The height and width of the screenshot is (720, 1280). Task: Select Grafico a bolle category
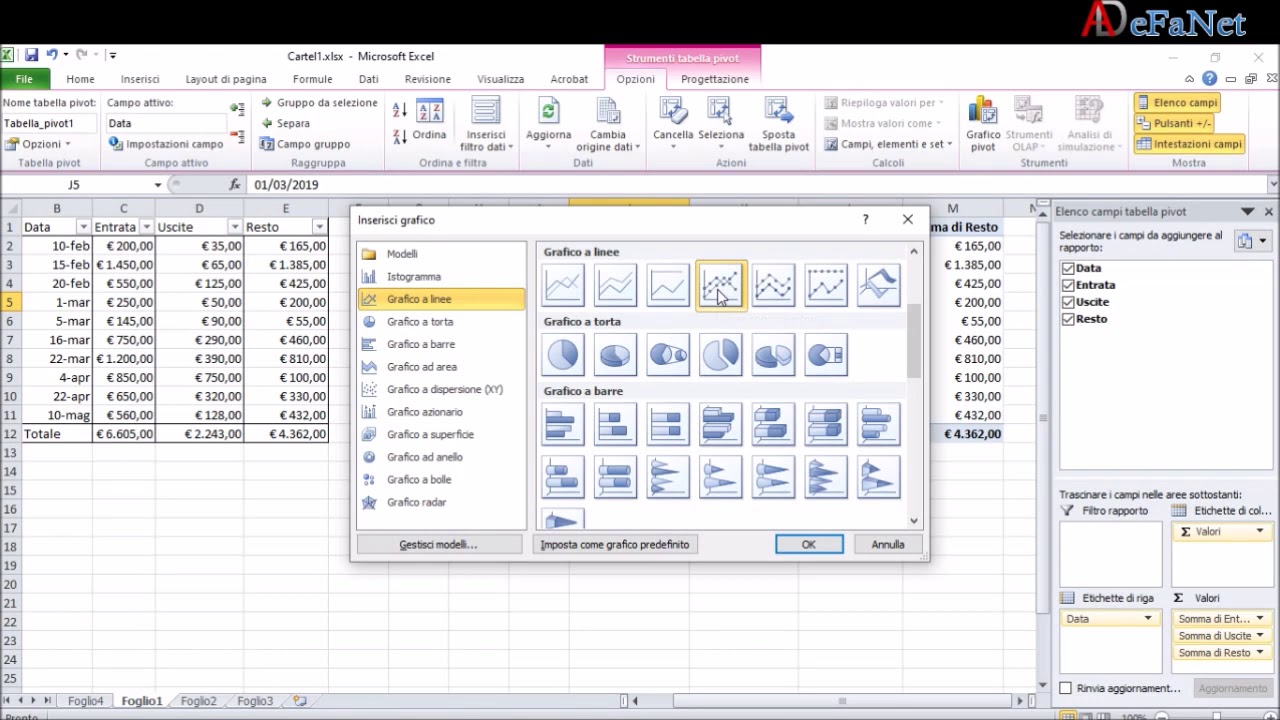click(419, 479)
